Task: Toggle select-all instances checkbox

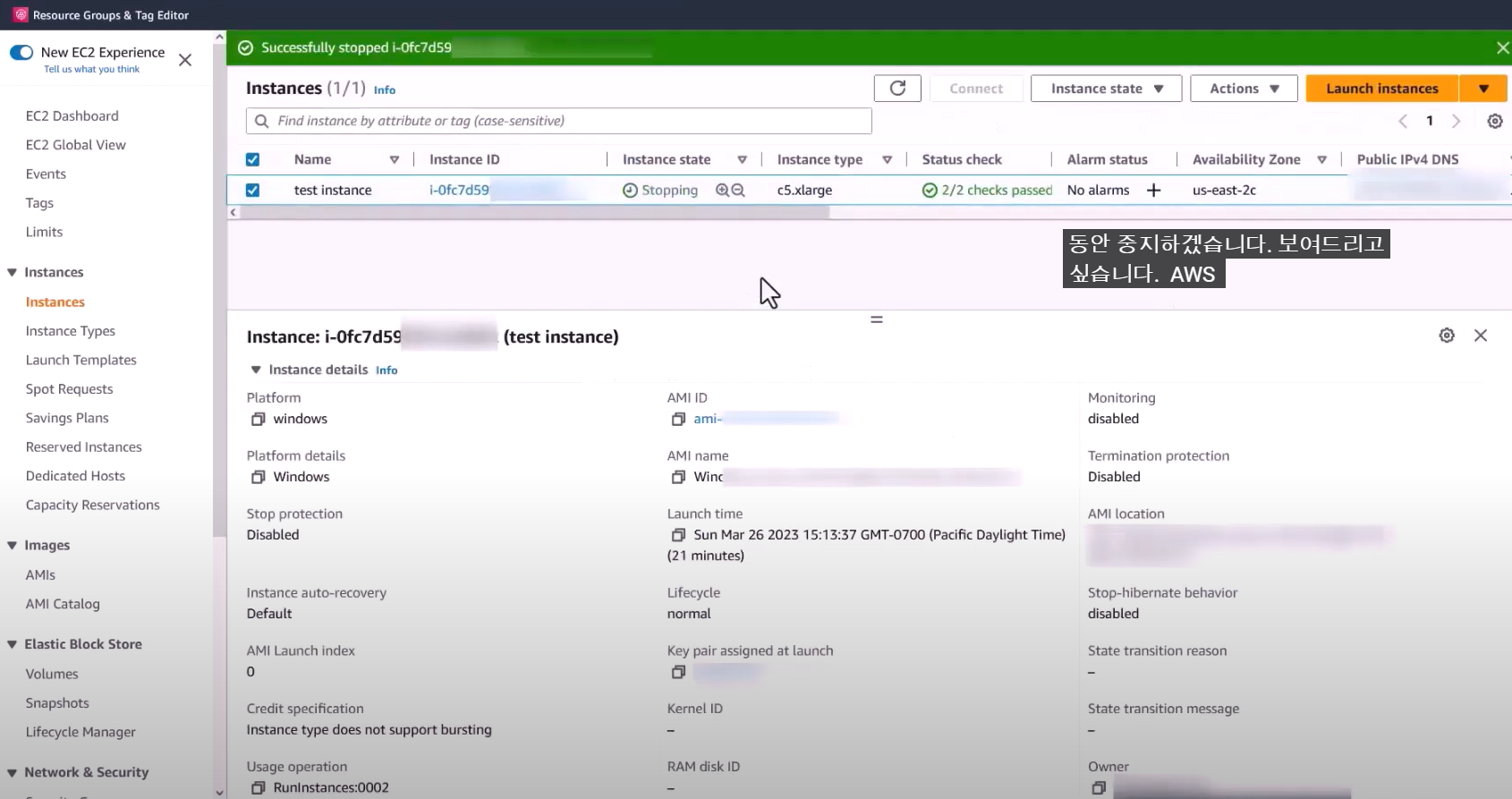Action: click(x=253, y=159)
